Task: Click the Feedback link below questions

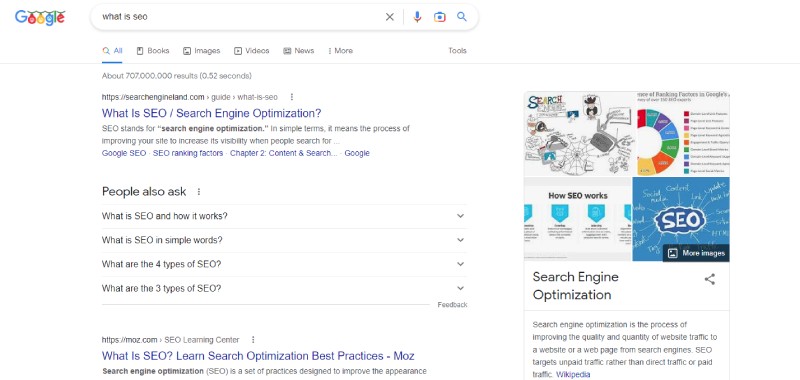Action: point(452,305)
